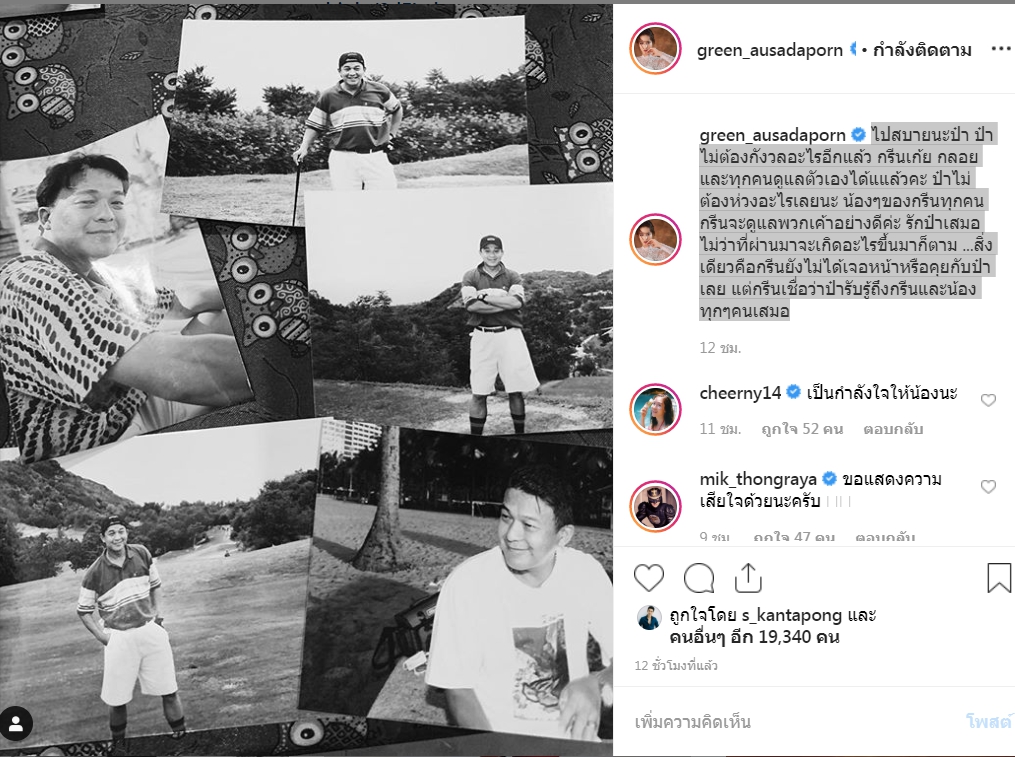Like cheerny14's comment heart

point(988,400)
